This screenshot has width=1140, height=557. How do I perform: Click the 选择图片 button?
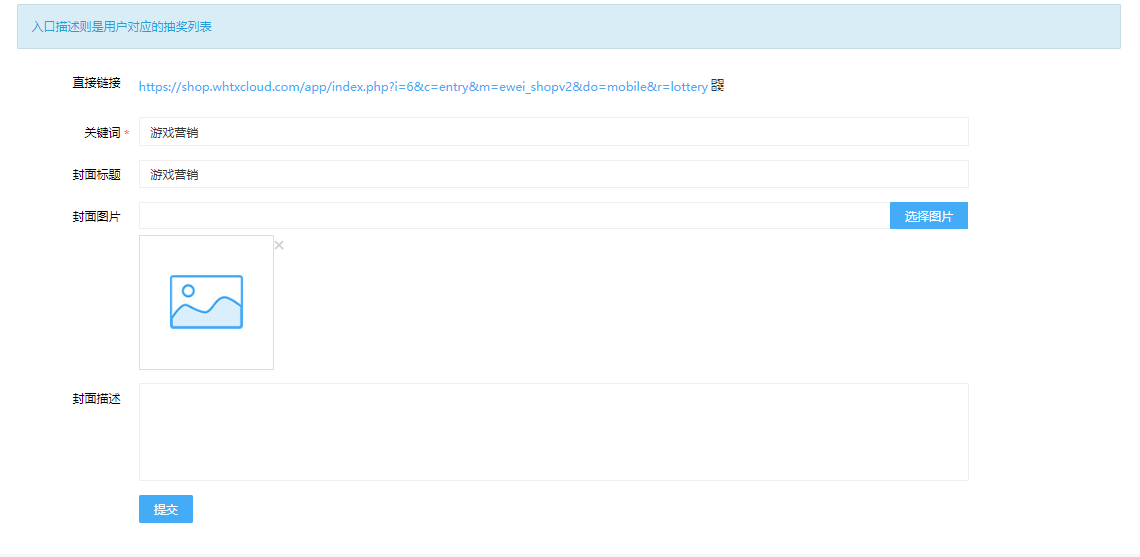pos(928,215)
